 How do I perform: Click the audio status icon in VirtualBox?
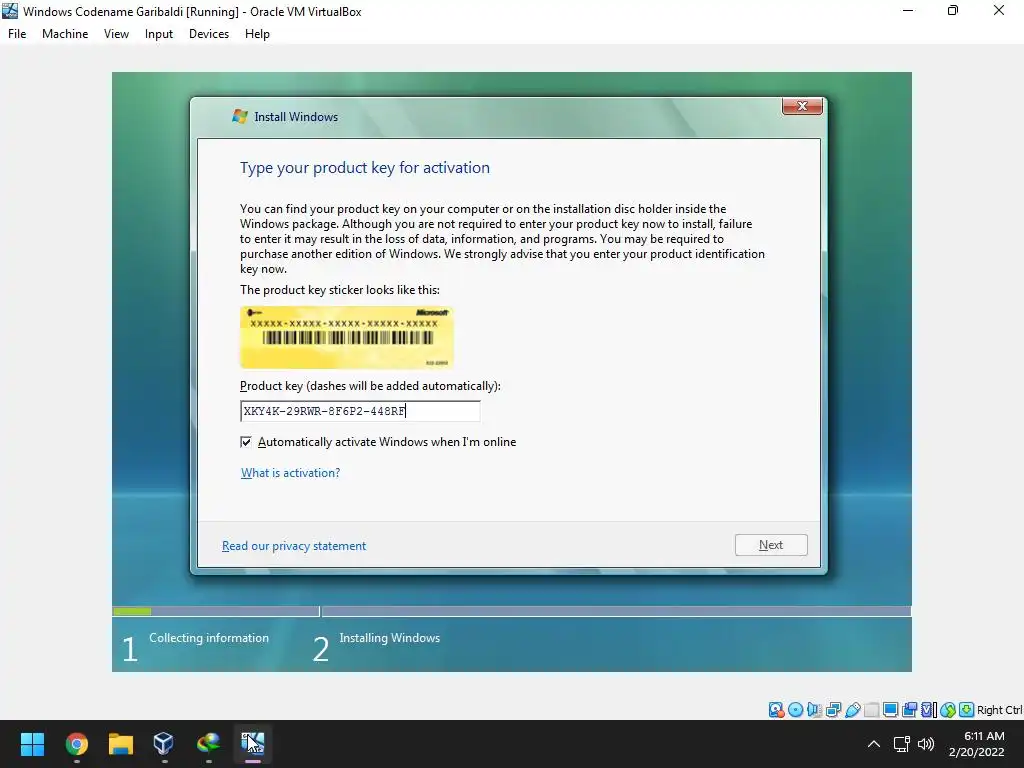point(814,710)
